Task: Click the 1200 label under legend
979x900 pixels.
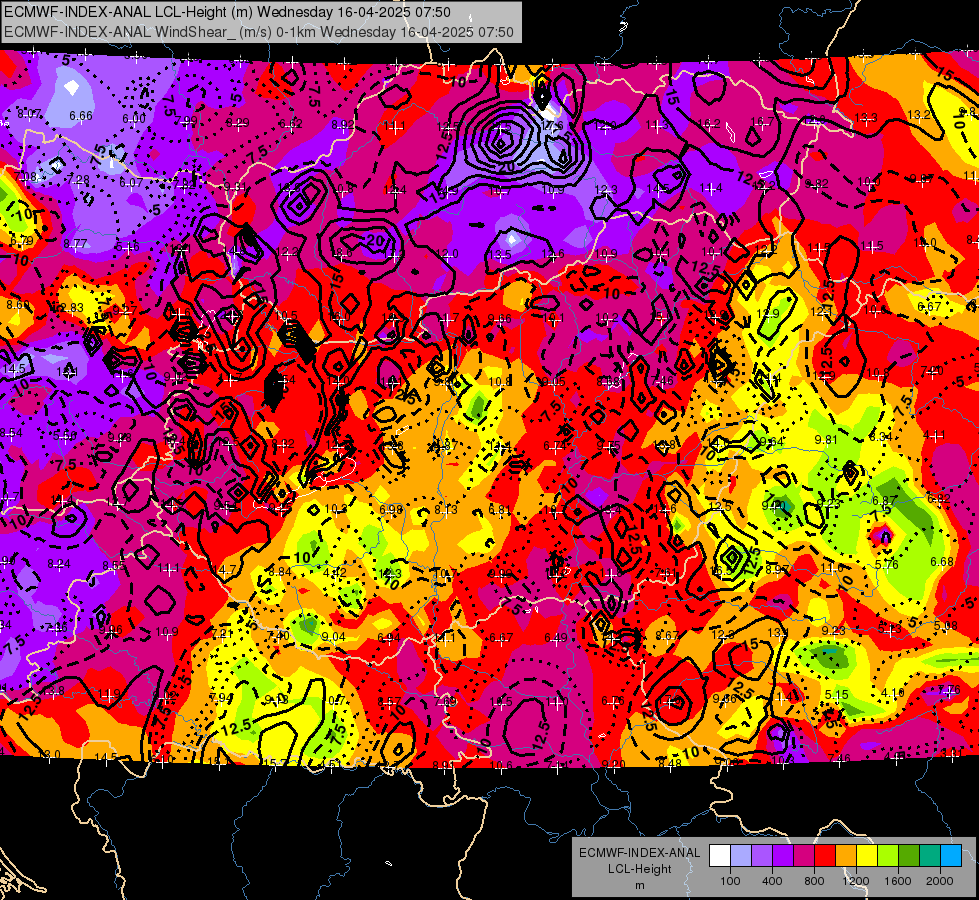Action: pos(856,881)
